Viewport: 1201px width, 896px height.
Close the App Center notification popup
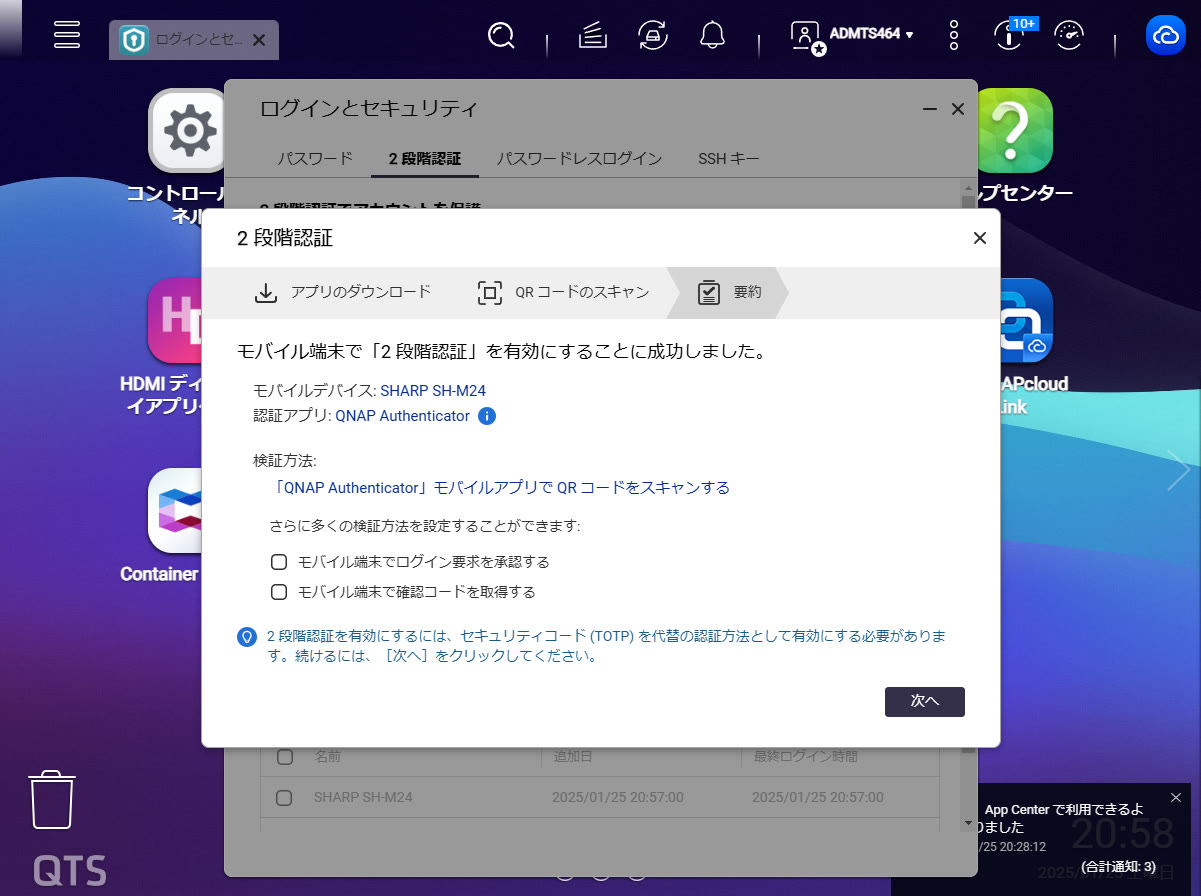1176,797
